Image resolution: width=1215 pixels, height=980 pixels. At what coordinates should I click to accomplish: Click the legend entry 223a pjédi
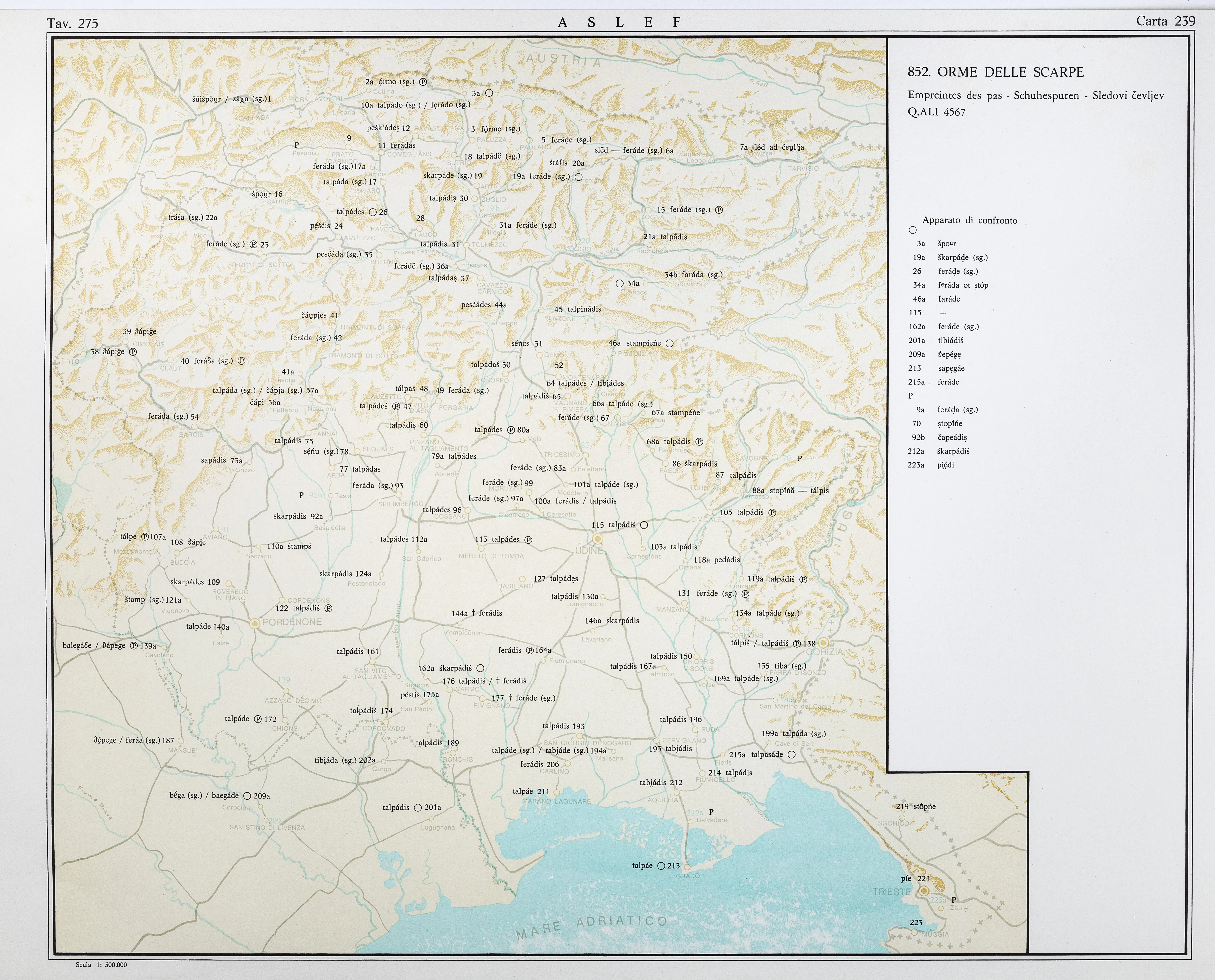point(931,465)
